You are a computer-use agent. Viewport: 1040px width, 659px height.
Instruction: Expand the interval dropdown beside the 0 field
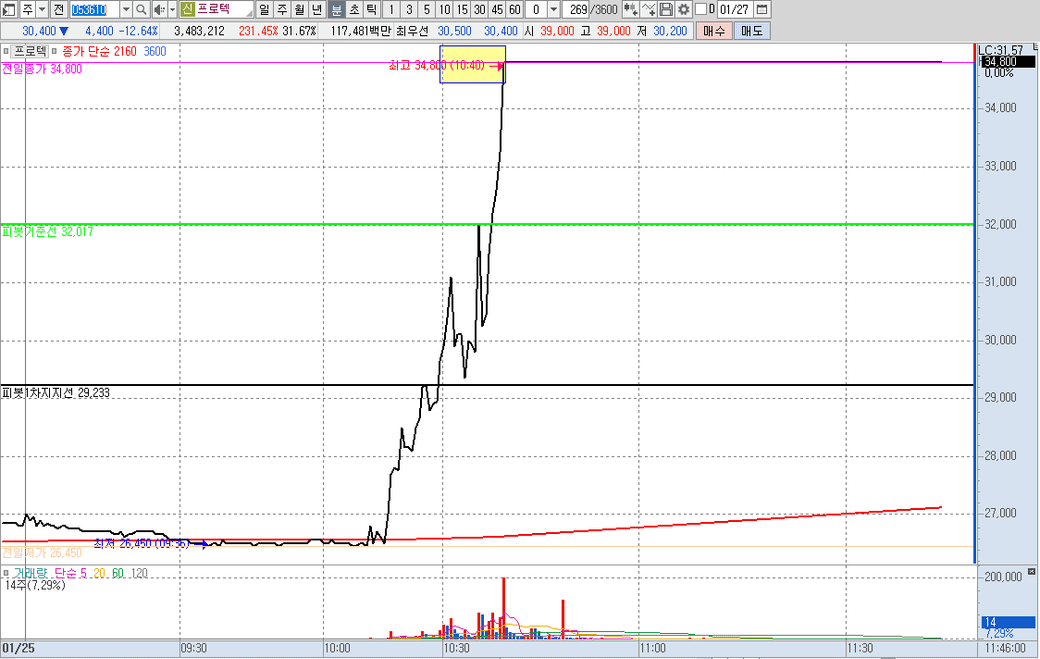(554, 9)
